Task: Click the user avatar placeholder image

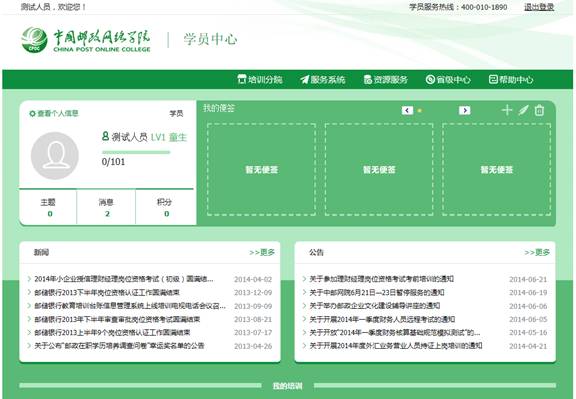Action: tap(55, 156)
